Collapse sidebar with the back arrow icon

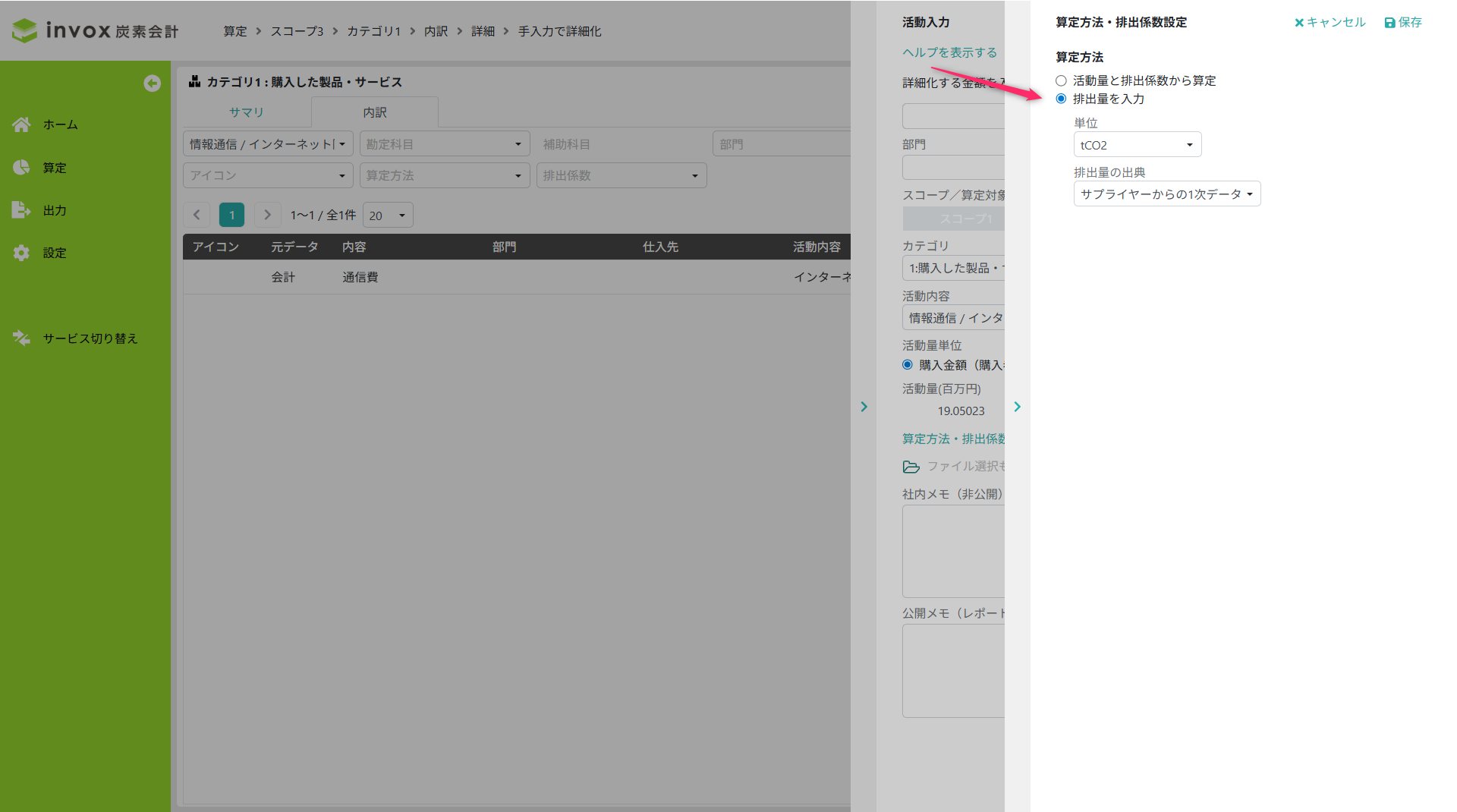point(152,83)
